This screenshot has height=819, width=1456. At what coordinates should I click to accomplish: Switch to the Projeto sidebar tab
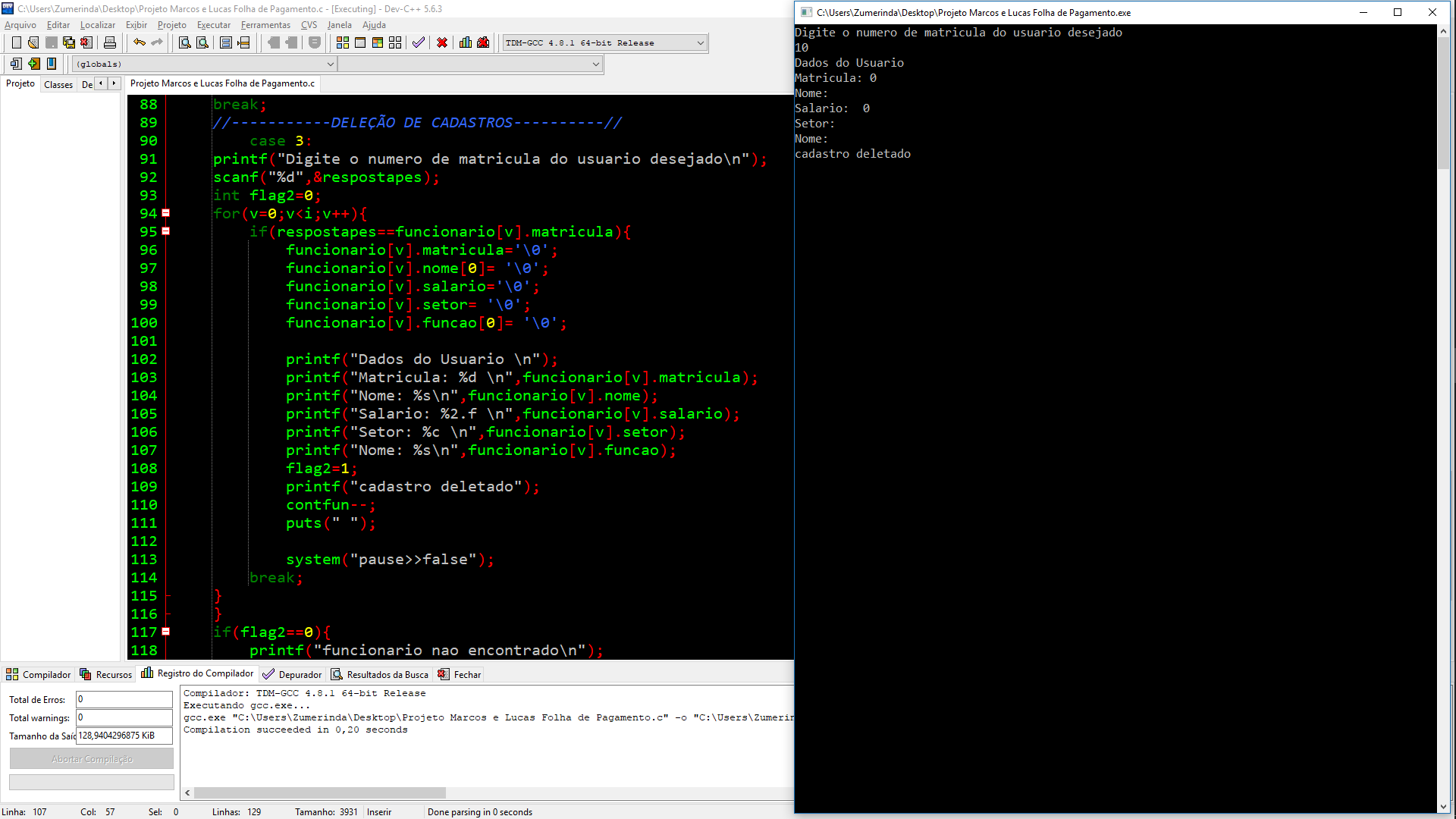[x=20, y=83]
